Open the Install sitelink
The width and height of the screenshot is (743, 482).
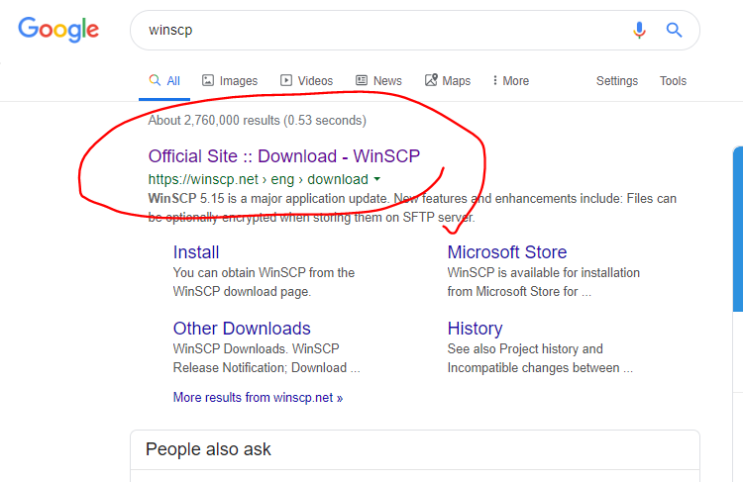(196, 252)
